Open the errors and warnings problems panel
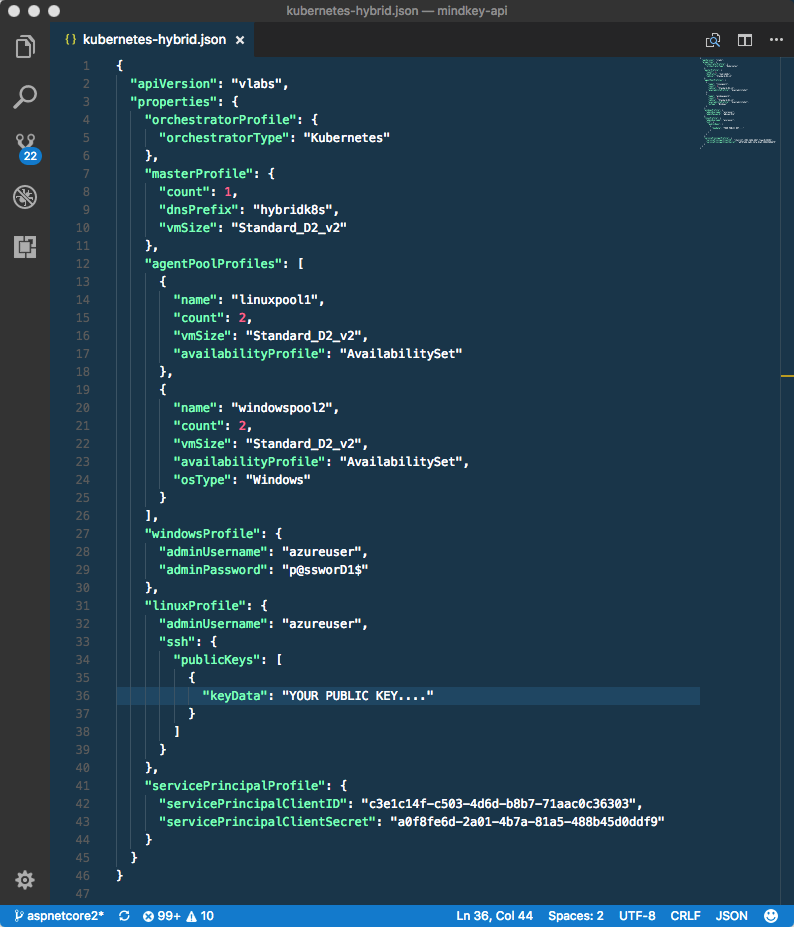Screen dimensions: 794x927 pos(178,915)
